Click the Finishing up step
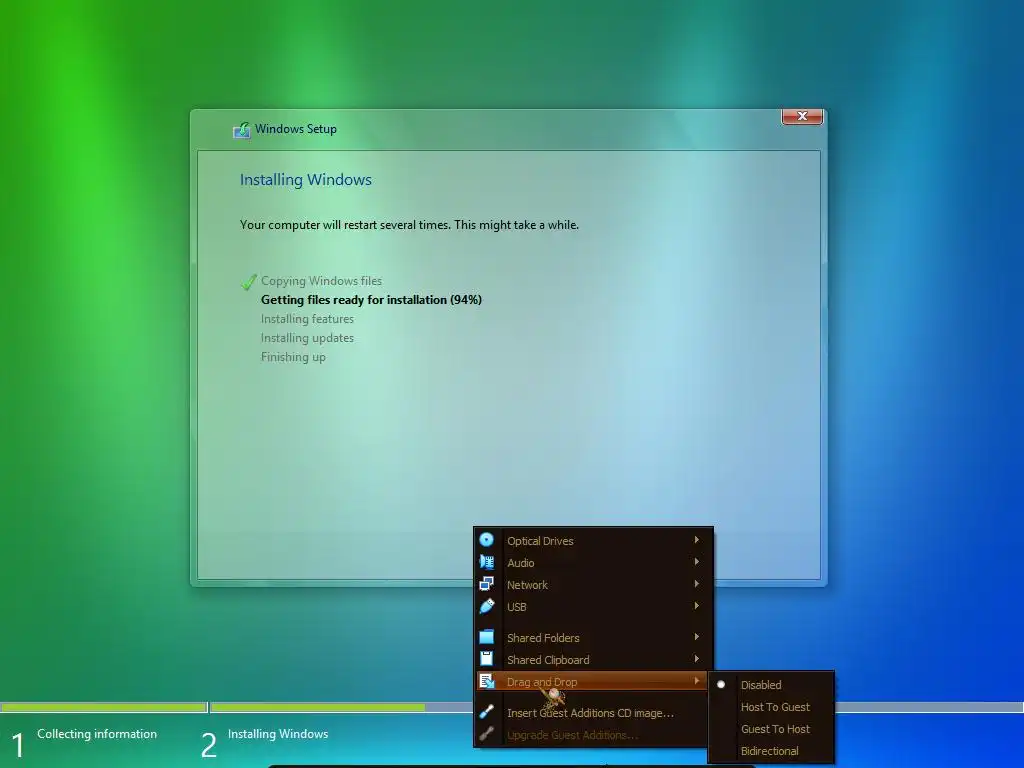The width and height of the screenshot is (1024, 768). point(293,357)
